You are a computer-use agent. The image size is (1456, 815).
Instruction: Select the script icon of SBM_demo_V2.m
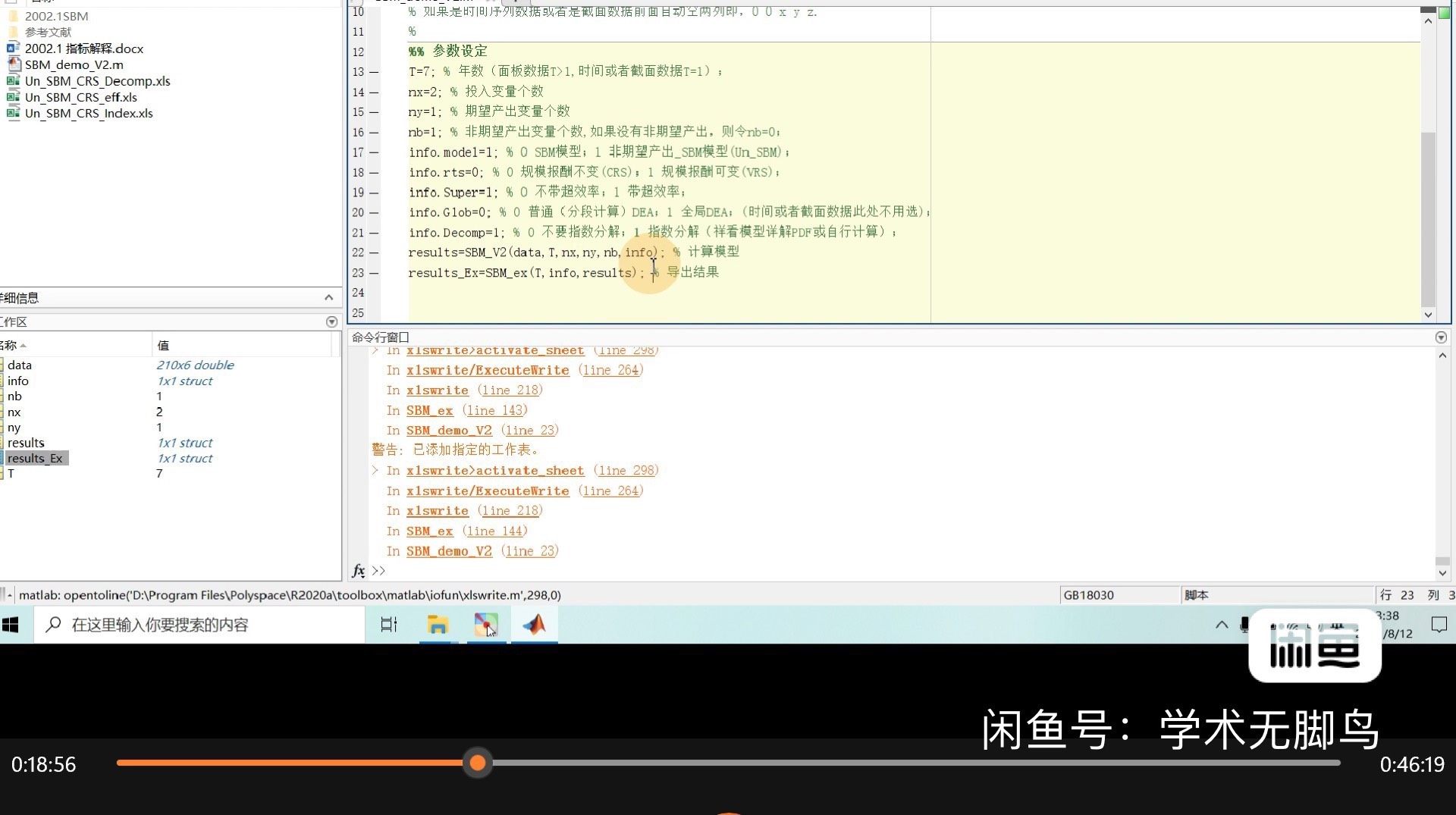point(13,64)
